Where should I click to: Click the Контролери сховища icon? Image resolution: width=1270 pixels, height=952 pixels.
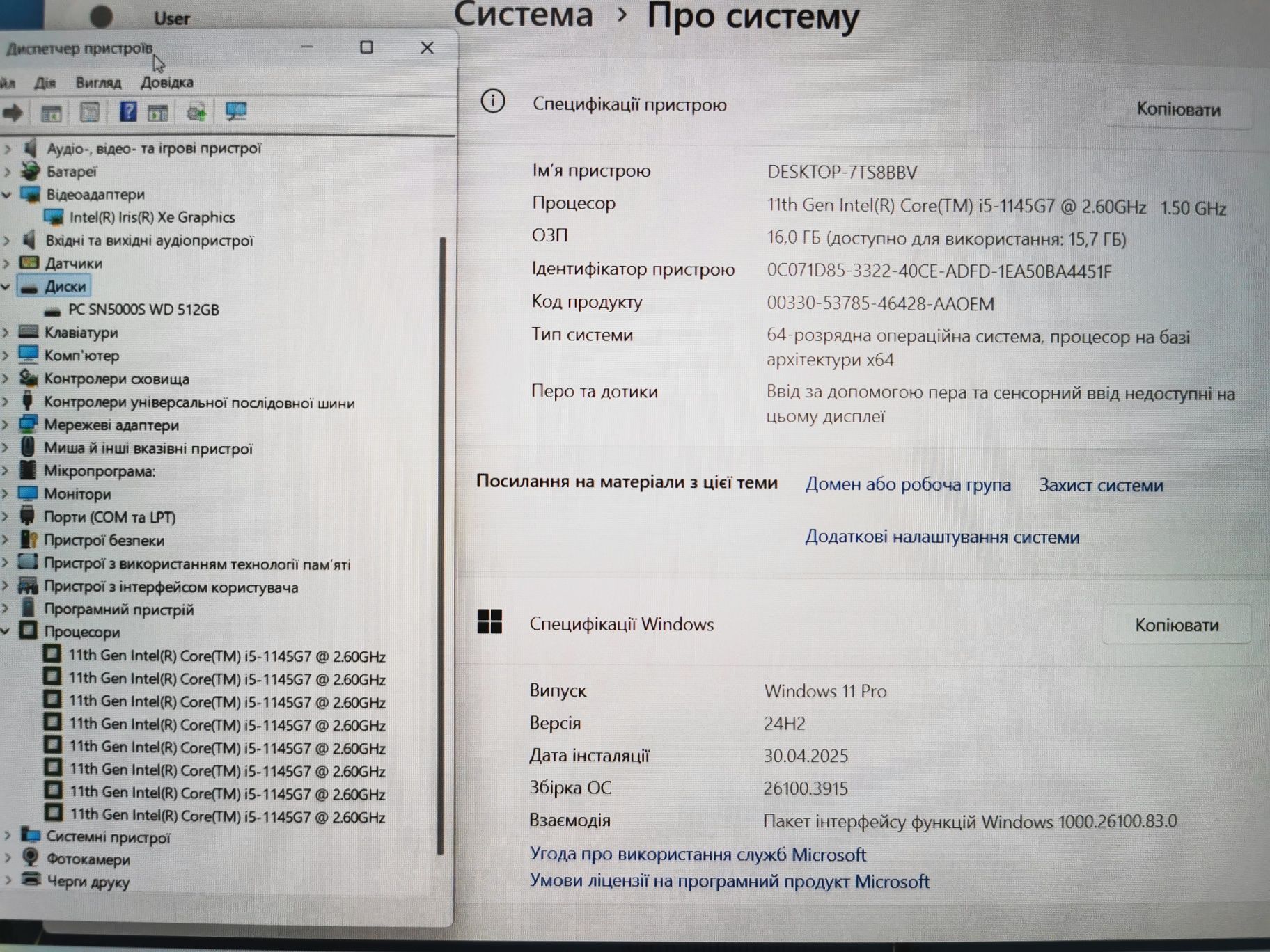(28, 378)
